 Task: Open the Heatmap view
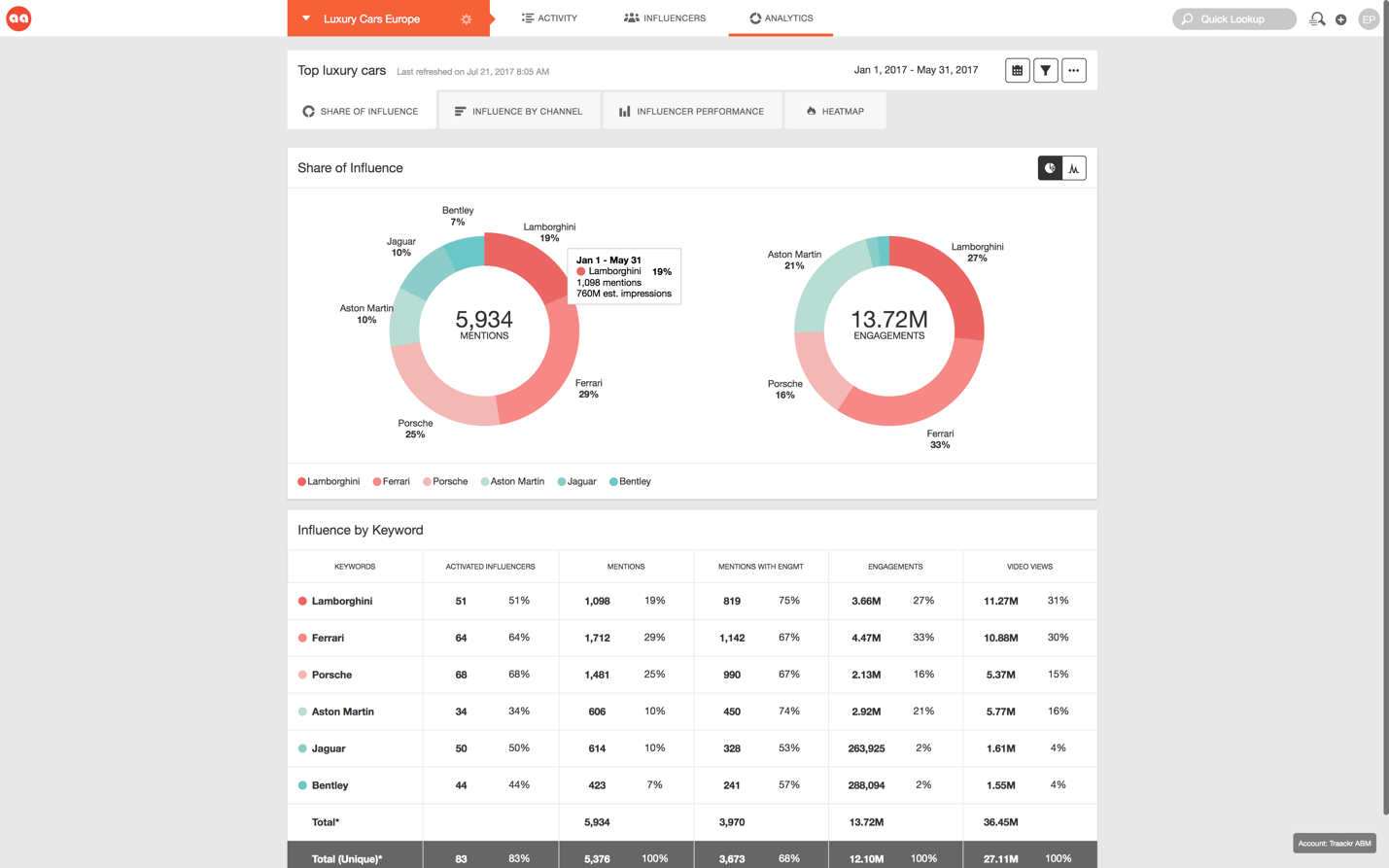coord(834,111)
